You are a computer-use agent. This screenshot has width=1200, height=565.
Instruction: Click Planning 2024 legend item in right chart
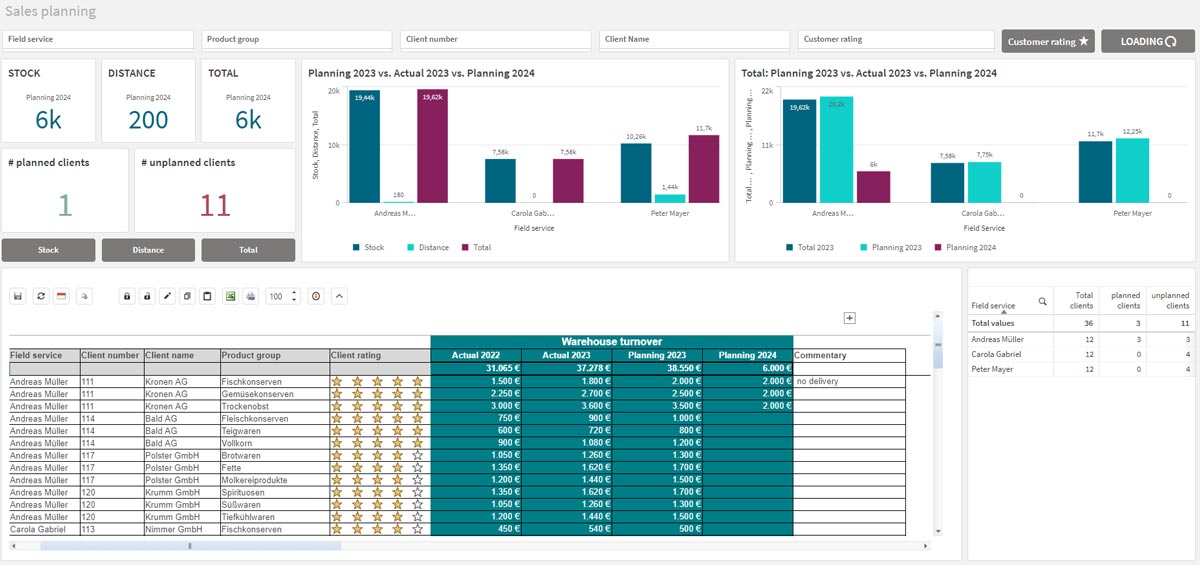[x=965, y=247]
